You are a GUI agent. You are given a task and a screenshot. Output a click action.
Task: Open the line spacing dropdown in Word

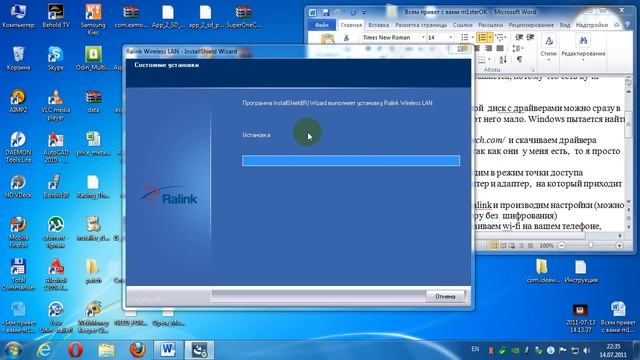click(x=518, y=49)
